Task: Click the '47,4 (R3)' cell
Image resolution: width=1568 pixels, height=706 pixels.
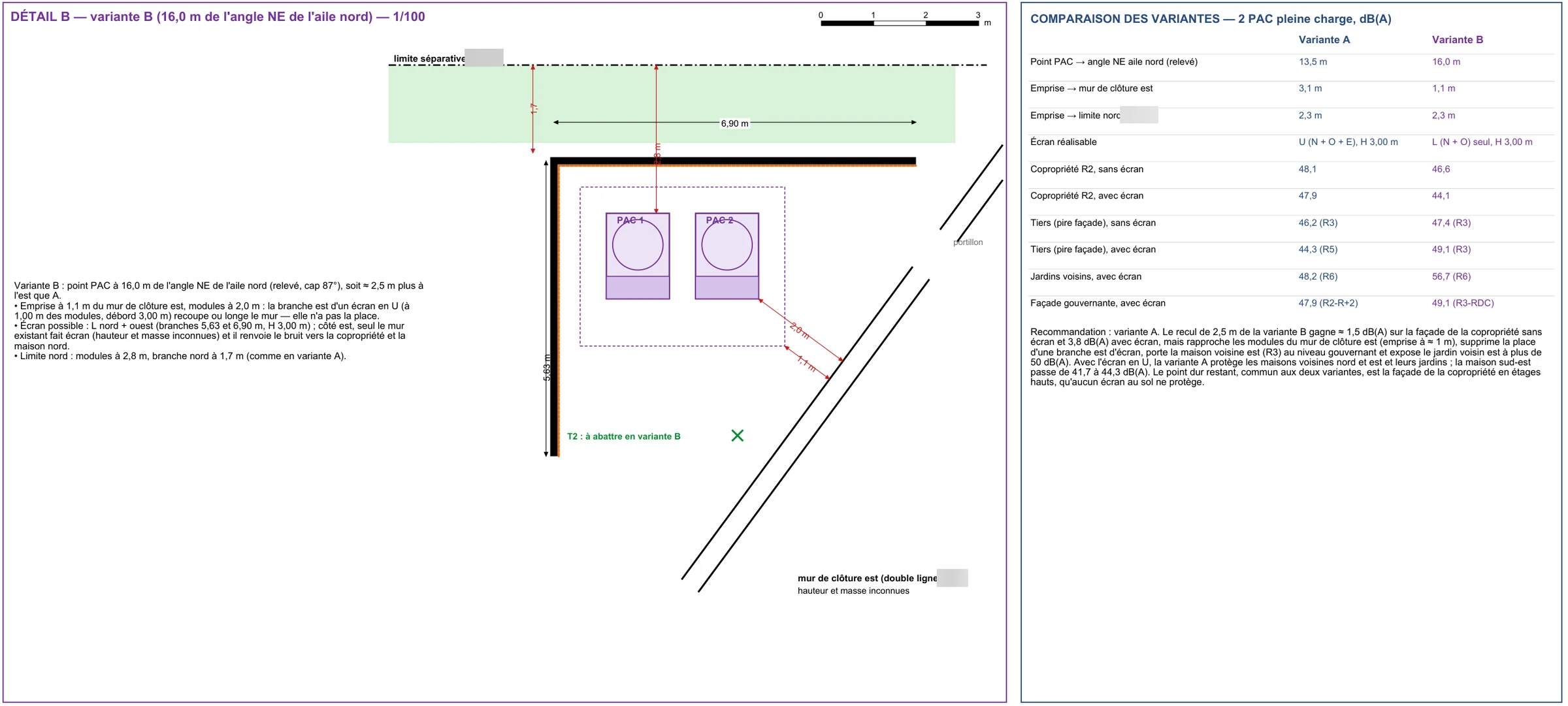Action: pos(1451,223)
